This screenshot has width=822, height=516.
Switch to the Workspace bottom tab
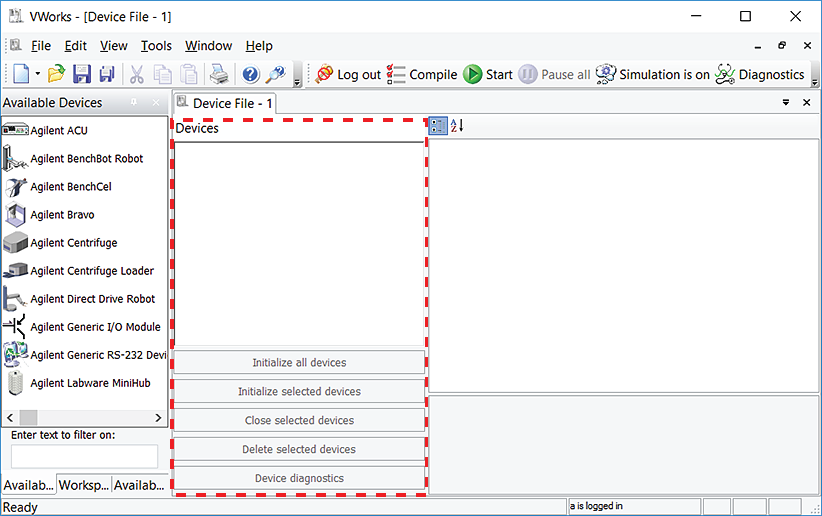pyautogui.click(x=83, y=485)
